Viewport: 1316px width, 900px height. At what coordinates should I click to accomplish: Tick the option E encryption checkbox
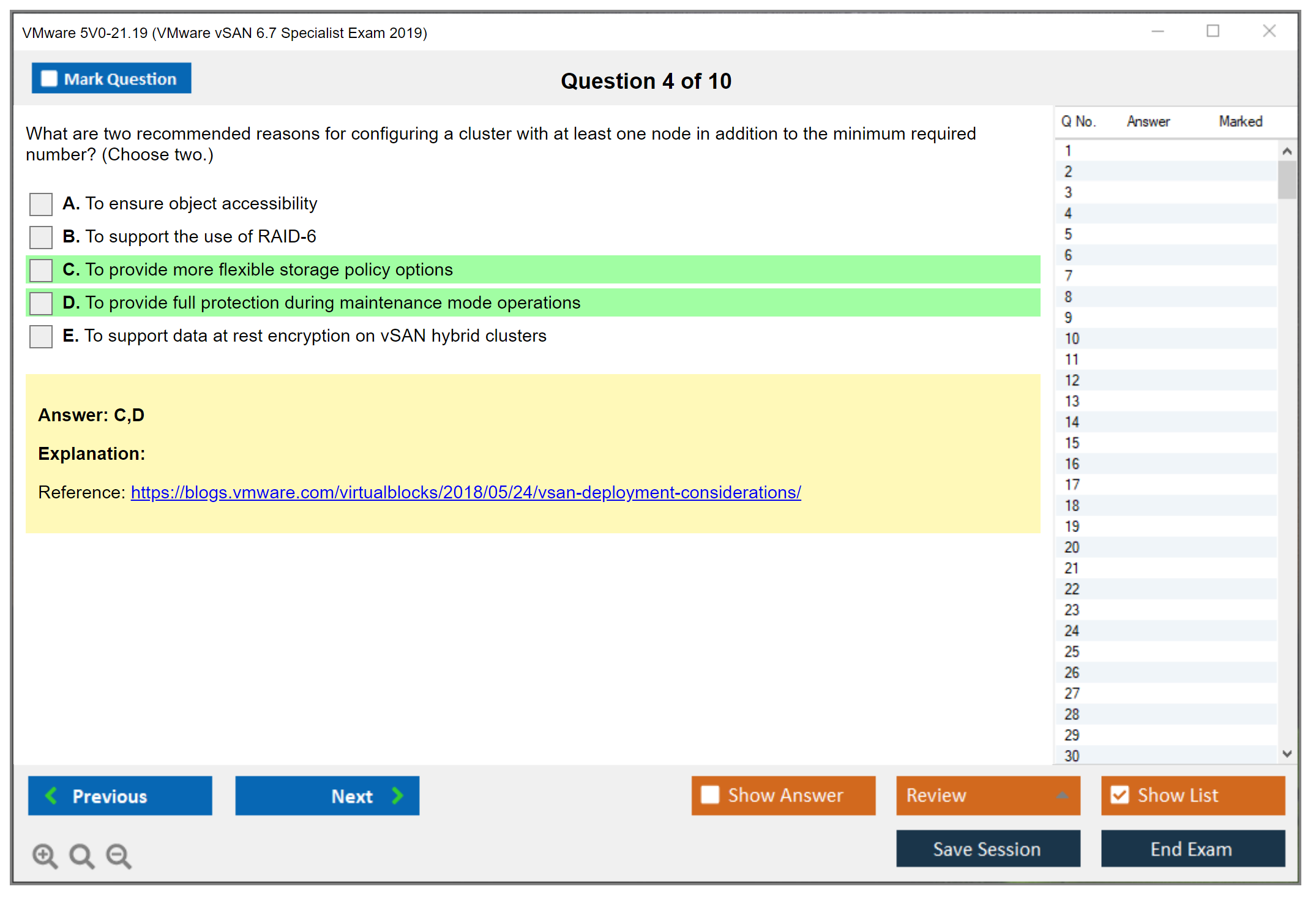point(41,336)
